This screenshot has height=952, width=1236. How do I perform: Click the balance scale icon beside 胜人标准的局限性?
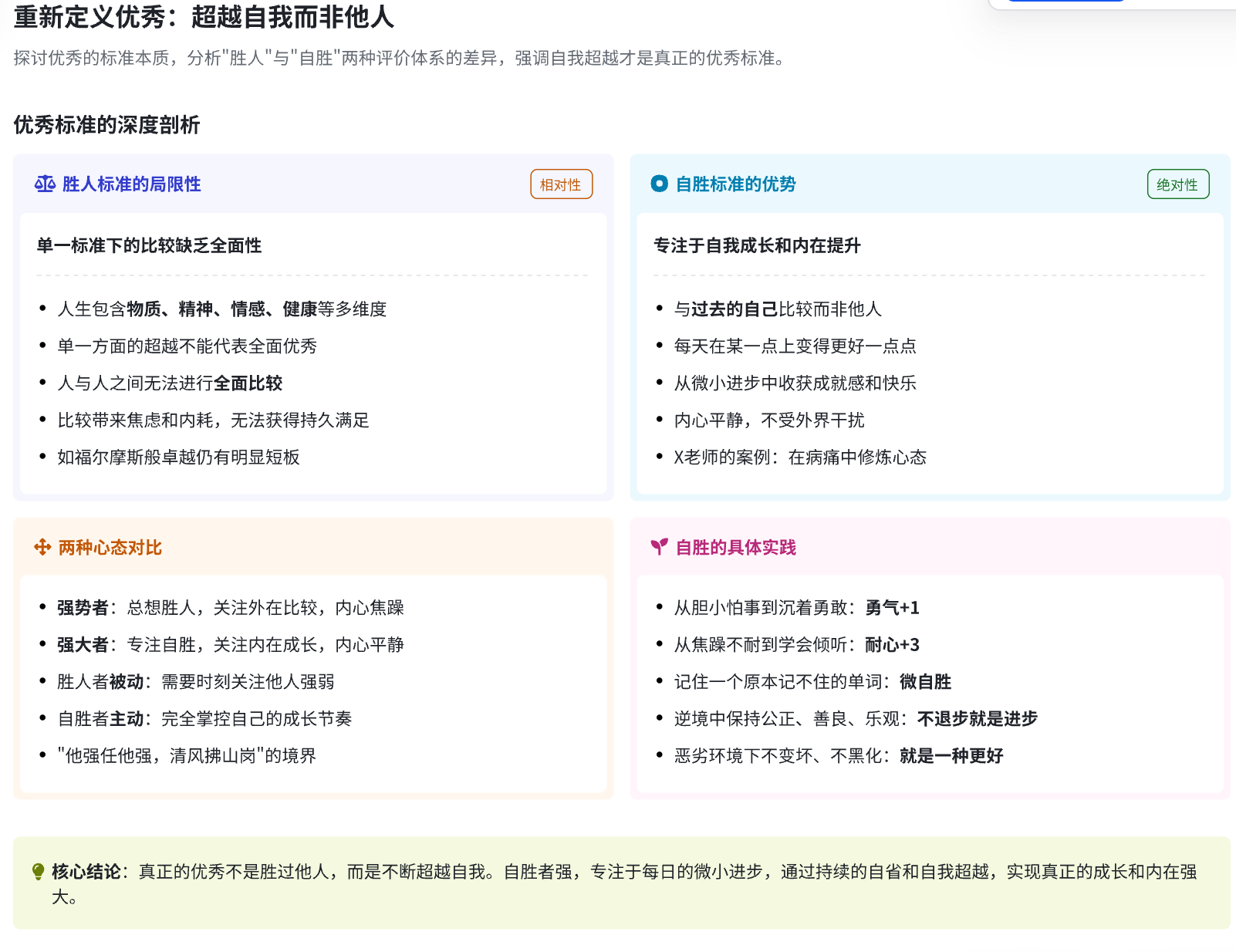point(45,184)
